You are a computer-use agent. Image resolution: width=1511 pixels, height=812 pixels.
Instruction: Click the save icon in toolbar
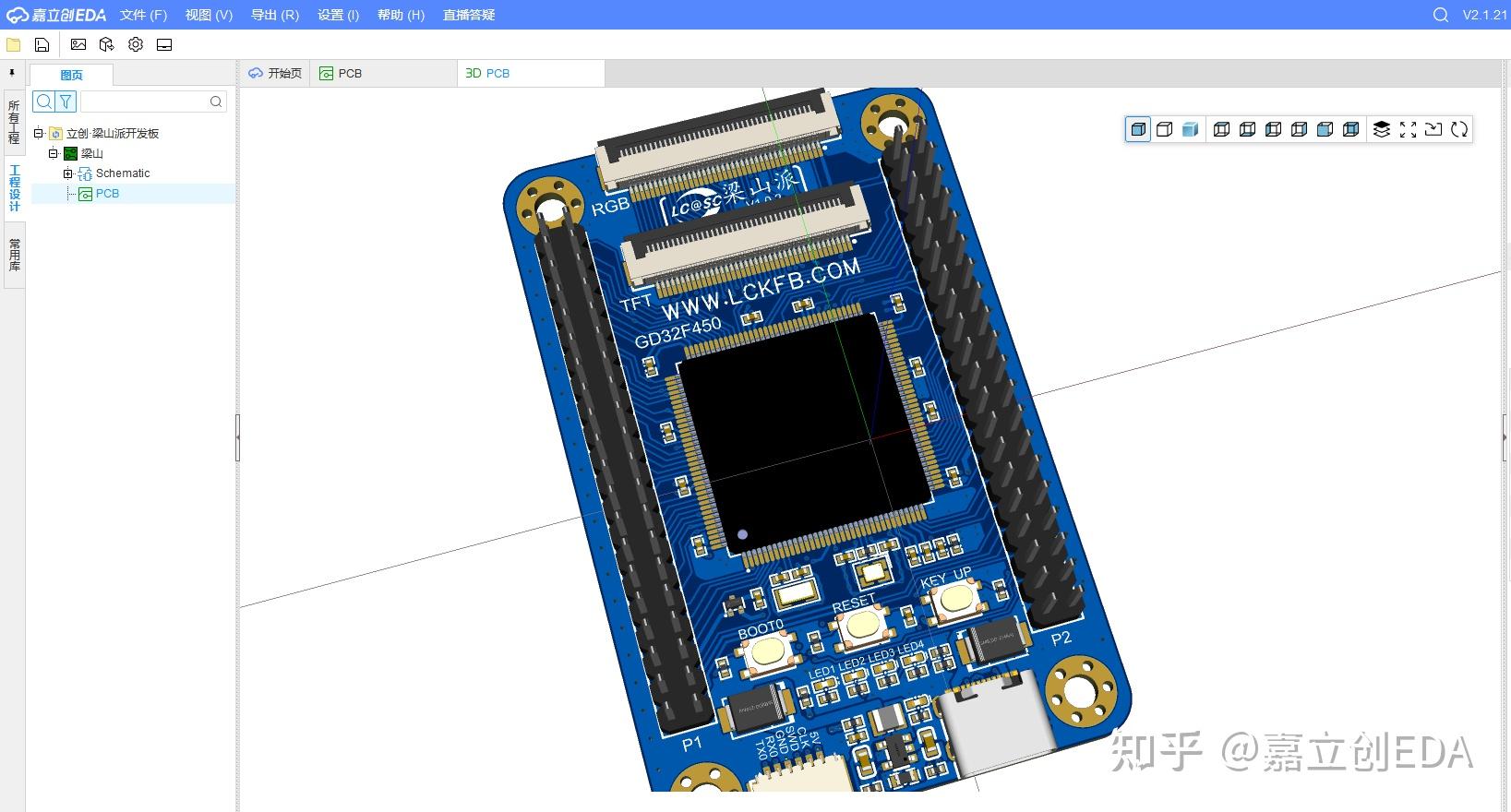click(42, 44)
